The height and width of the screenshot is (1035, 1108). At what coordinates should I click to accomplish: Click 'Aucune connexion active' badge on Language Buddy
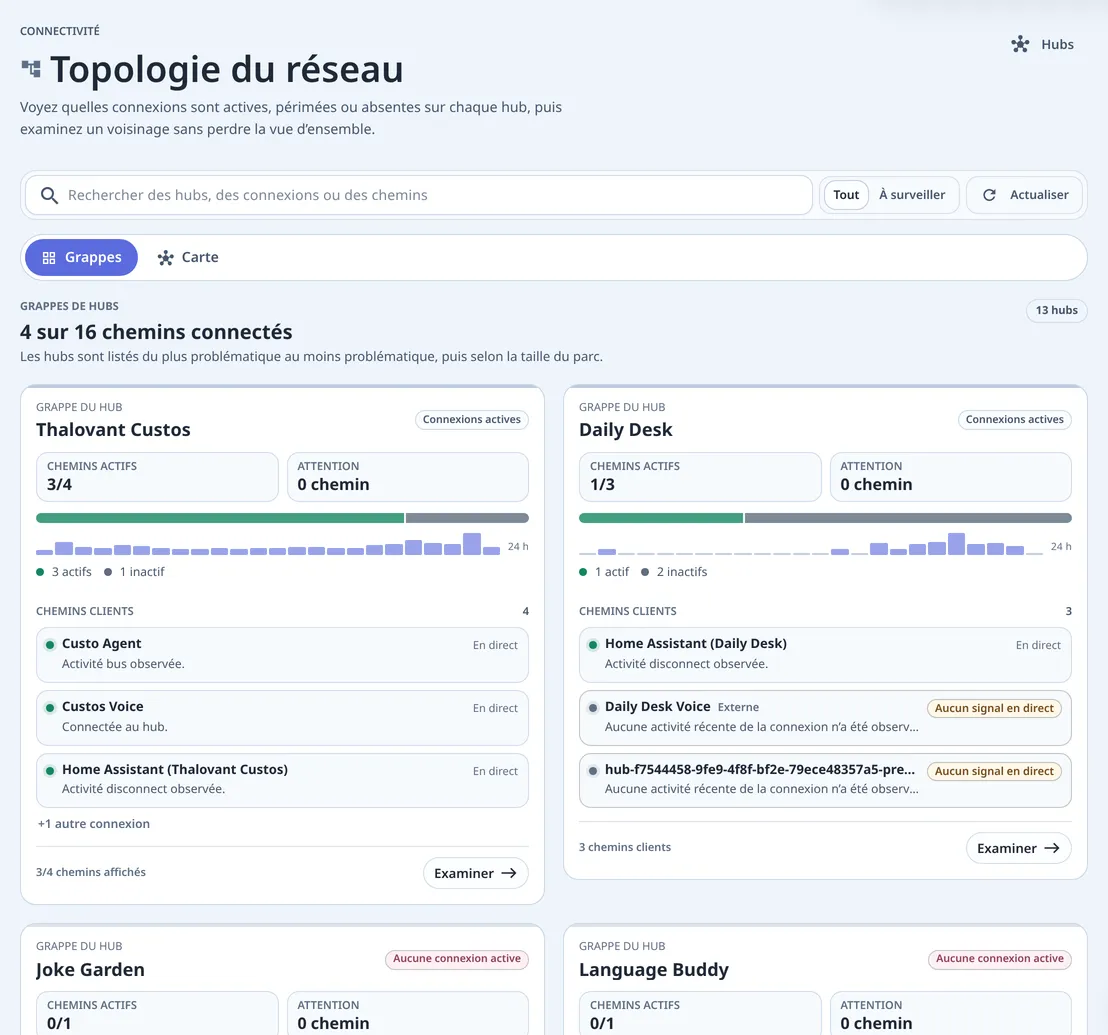coord(999,959)
